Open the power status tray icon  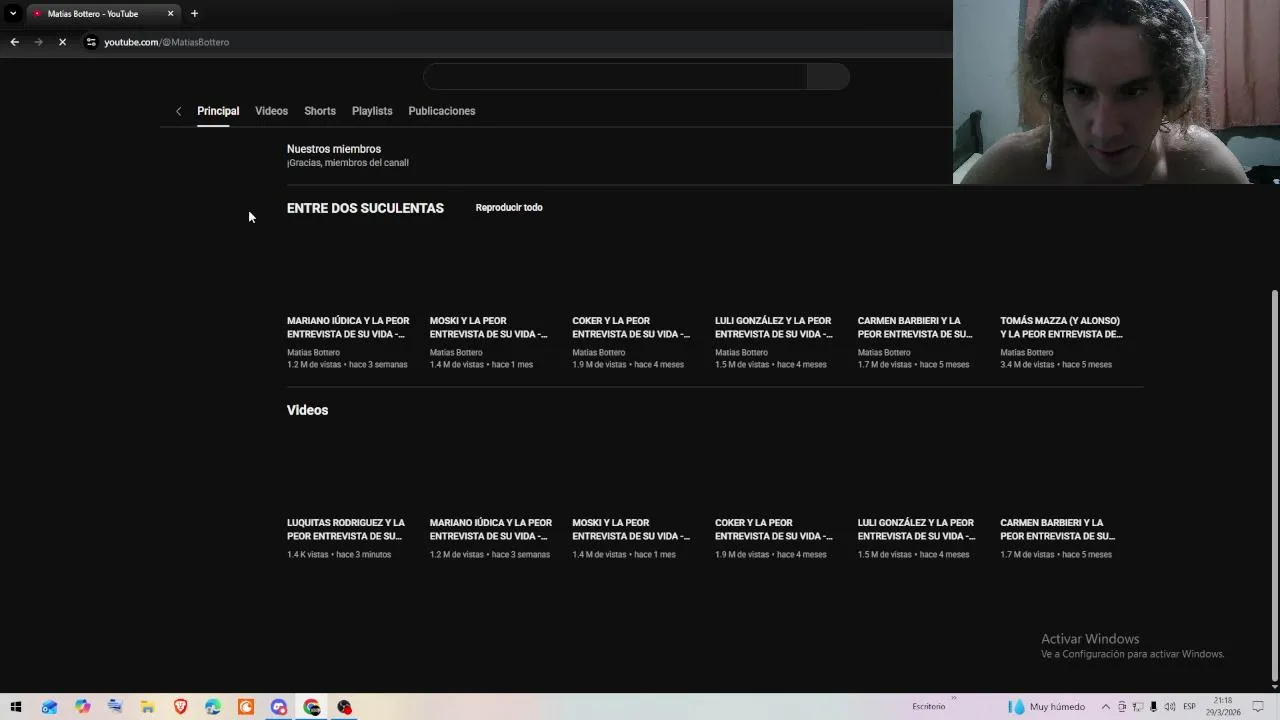coord(1154,707)
